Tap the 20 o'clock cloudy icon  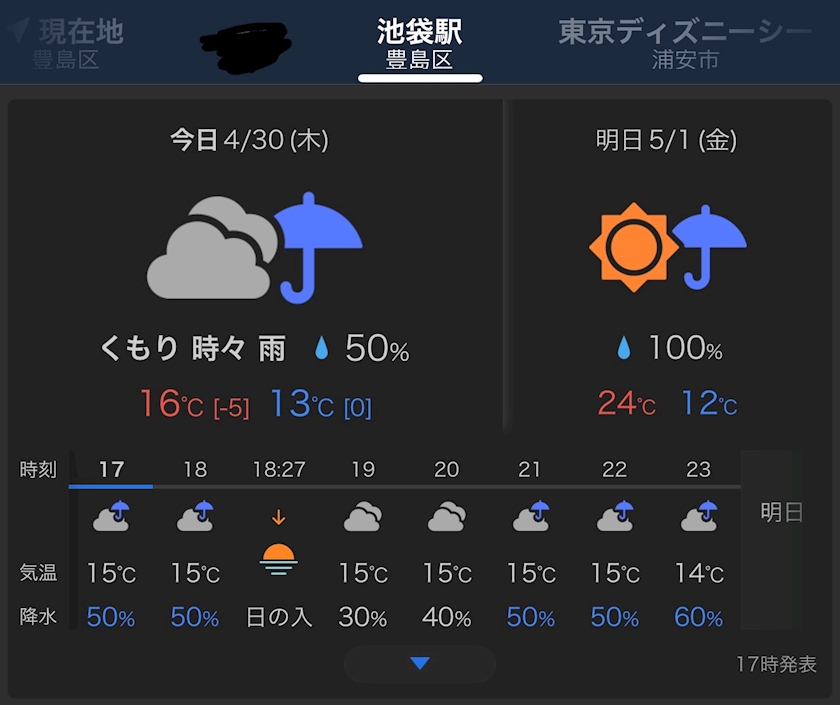click(447, 516)
